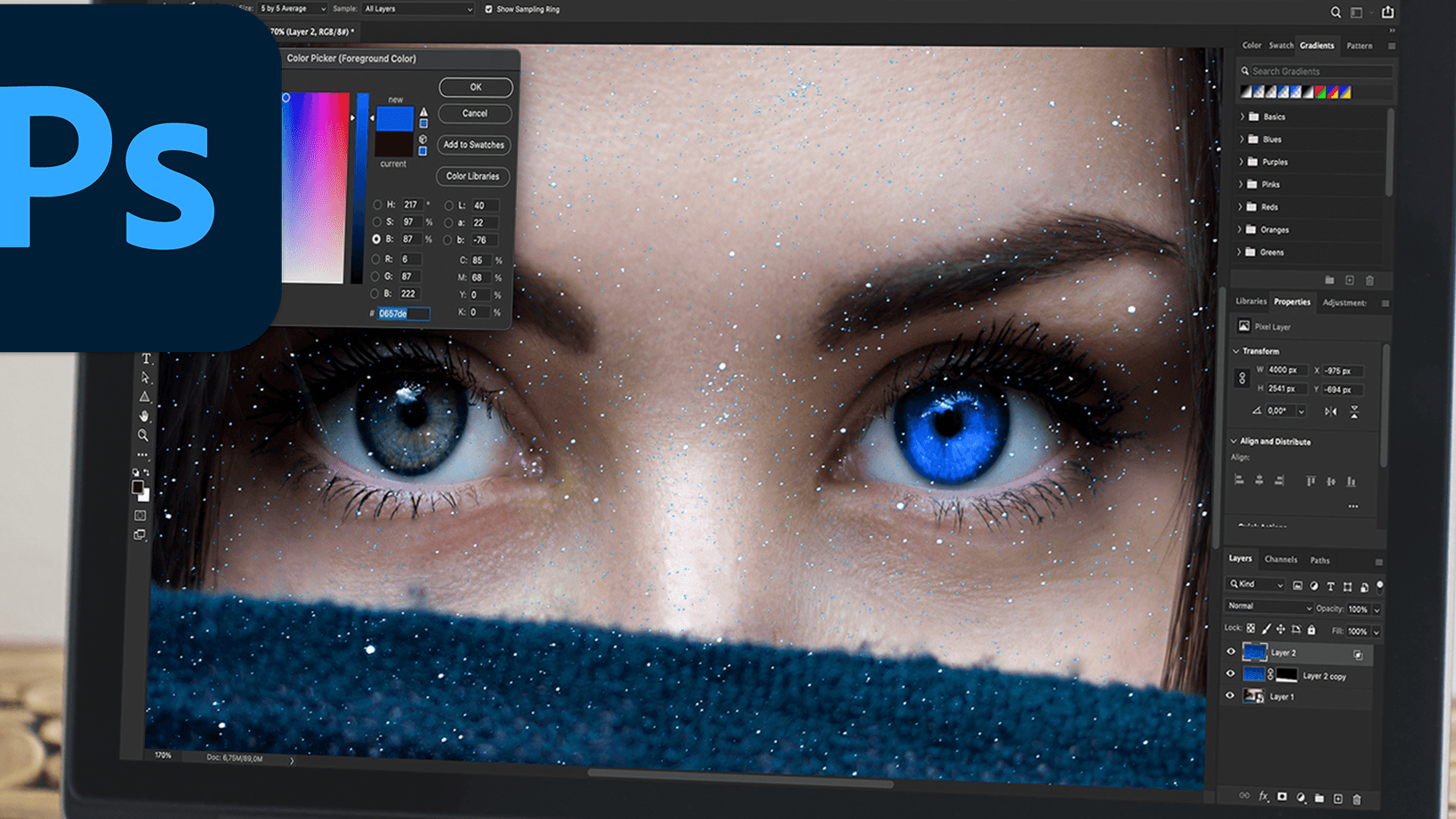Select the Zoom magnifier tool in toolbar
Screen dimensions: 1456x819
143,436
